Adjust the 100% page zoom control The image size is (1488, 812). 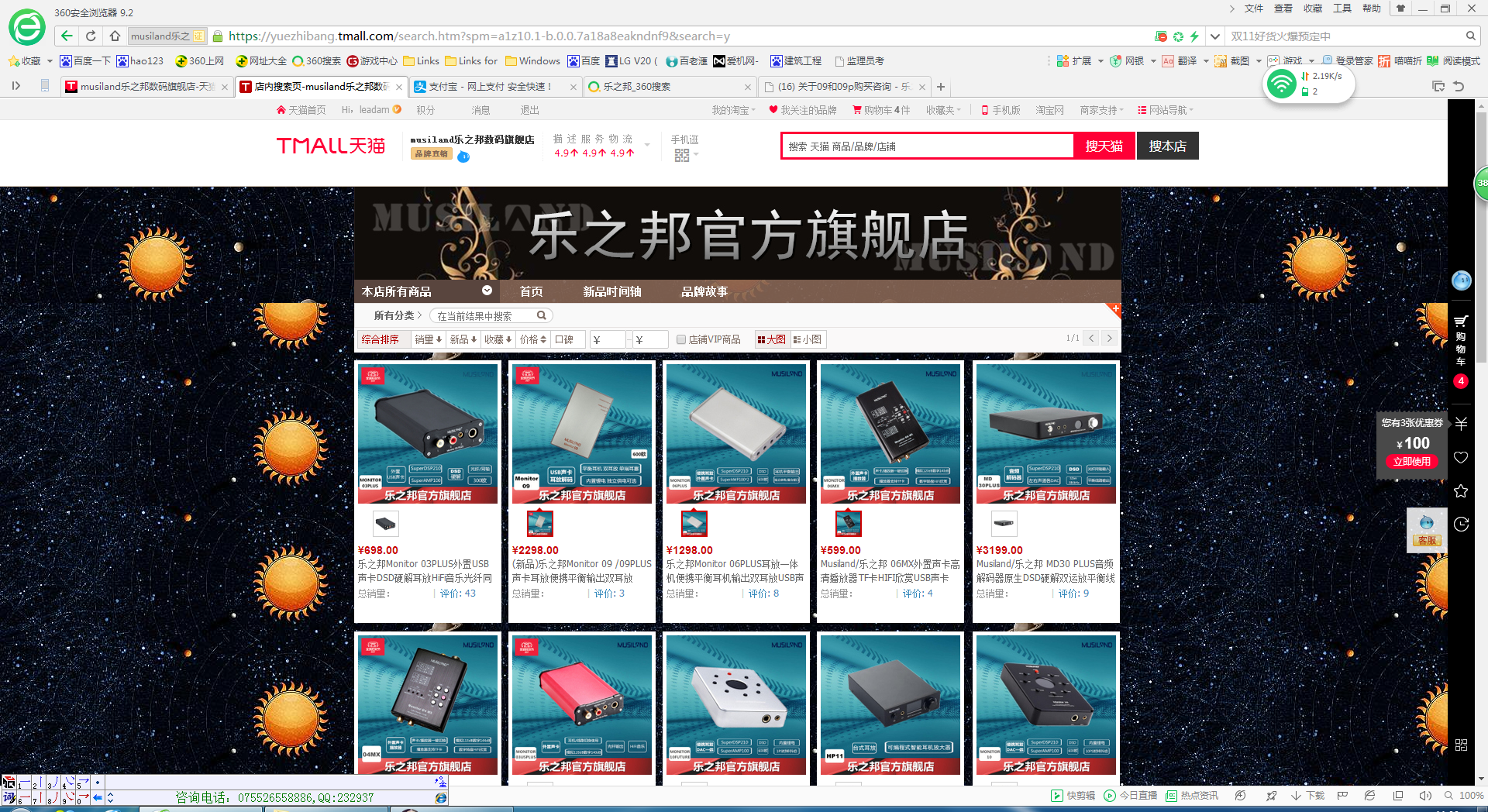(1469, 795)
